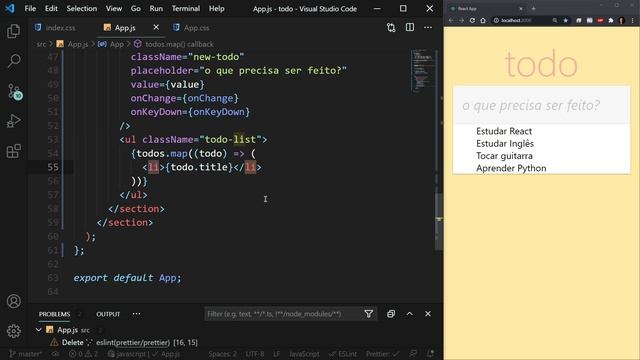Maximize the bottom panel with chevron

[409, 314]
